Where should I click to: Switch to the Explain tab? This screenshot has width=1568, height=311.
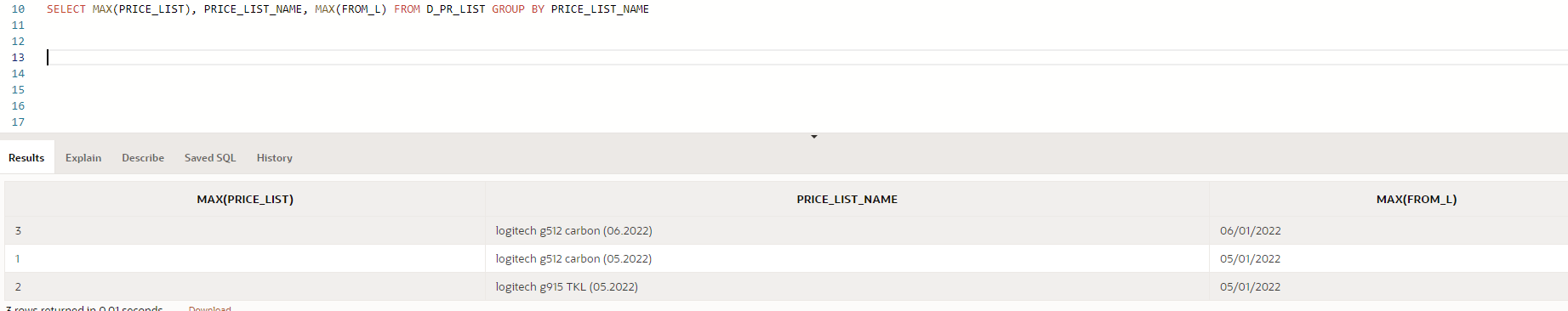(x=83, y=158)
